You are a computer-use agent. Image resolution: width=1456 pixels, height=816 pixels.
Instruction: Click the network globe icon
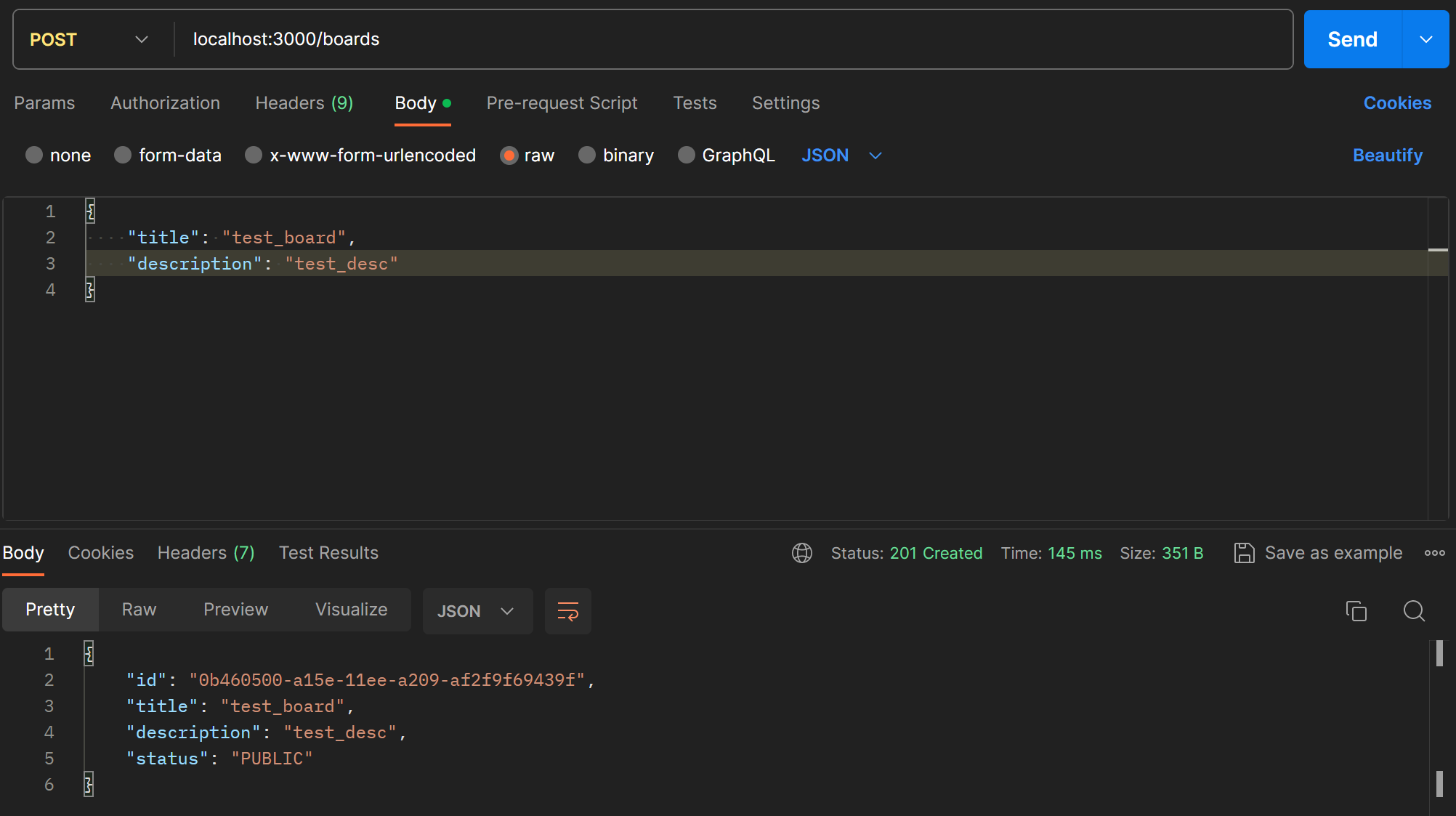click(x=802, y=553)
